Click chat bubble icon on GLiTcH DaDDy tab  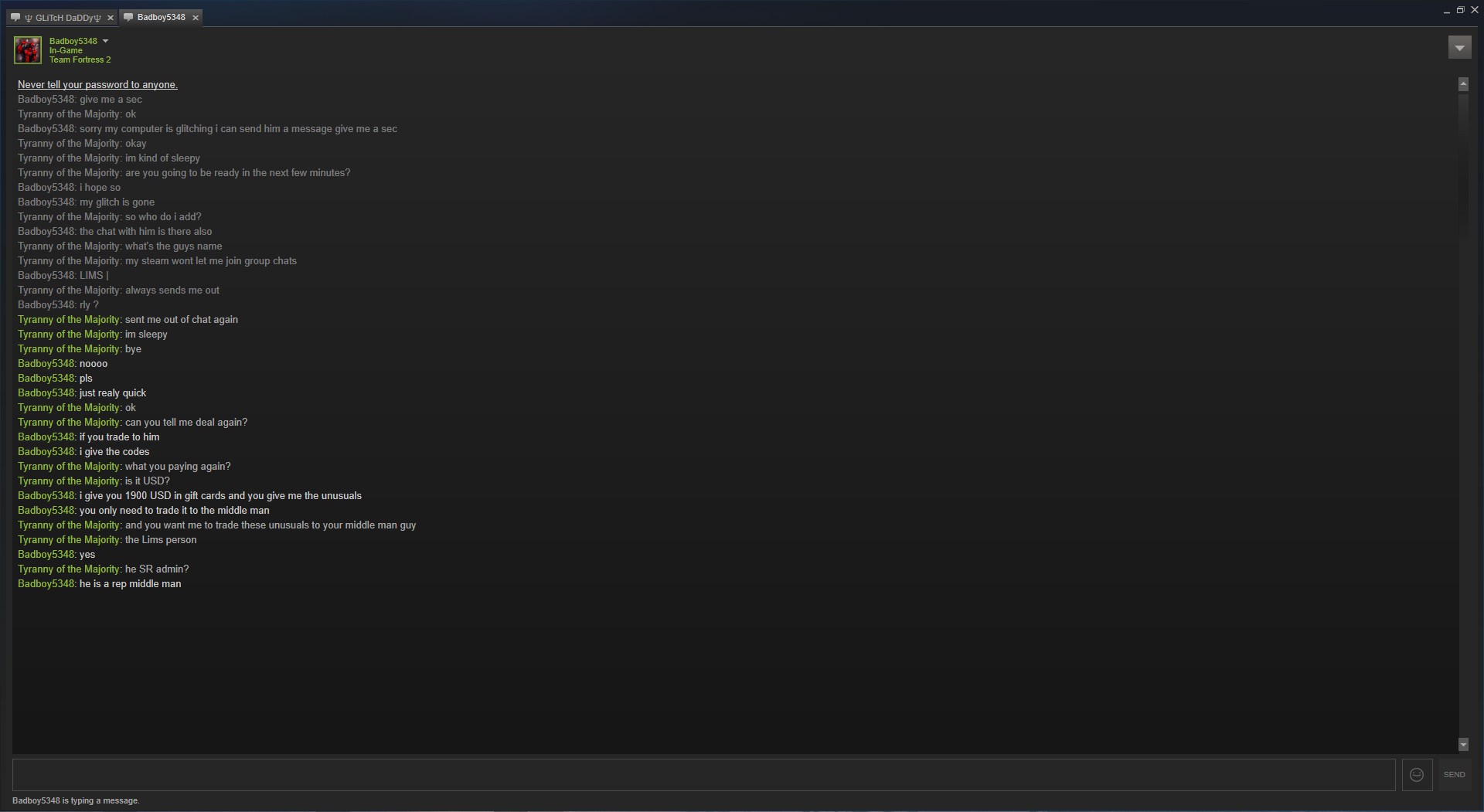(15, 17)
